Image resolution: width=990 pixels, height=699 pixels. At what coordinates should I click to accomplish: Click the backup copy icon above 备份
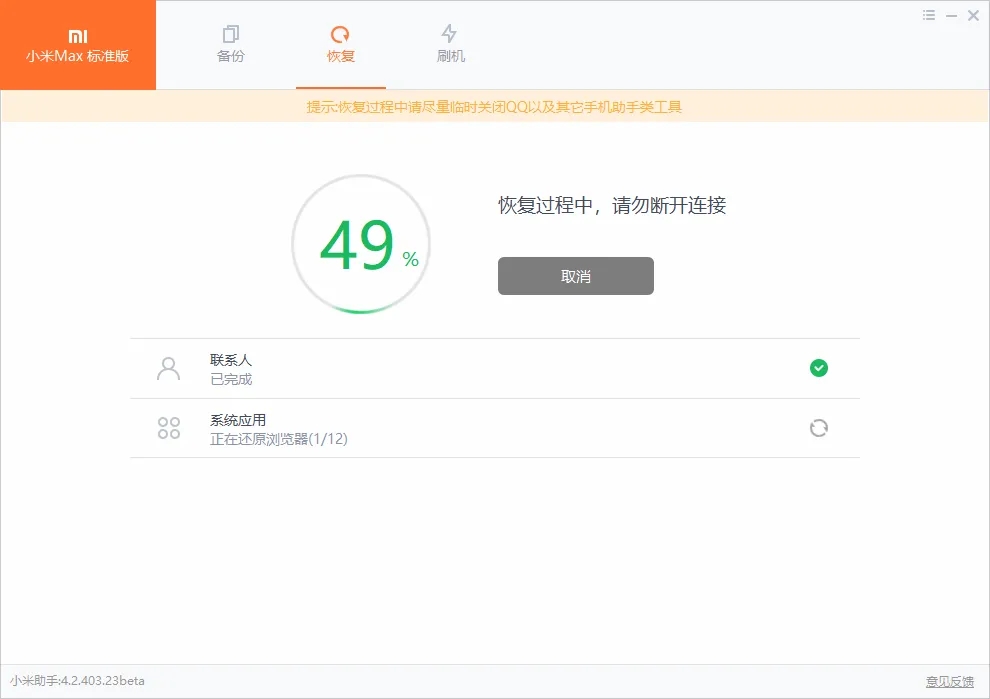[x=230, y=33]
